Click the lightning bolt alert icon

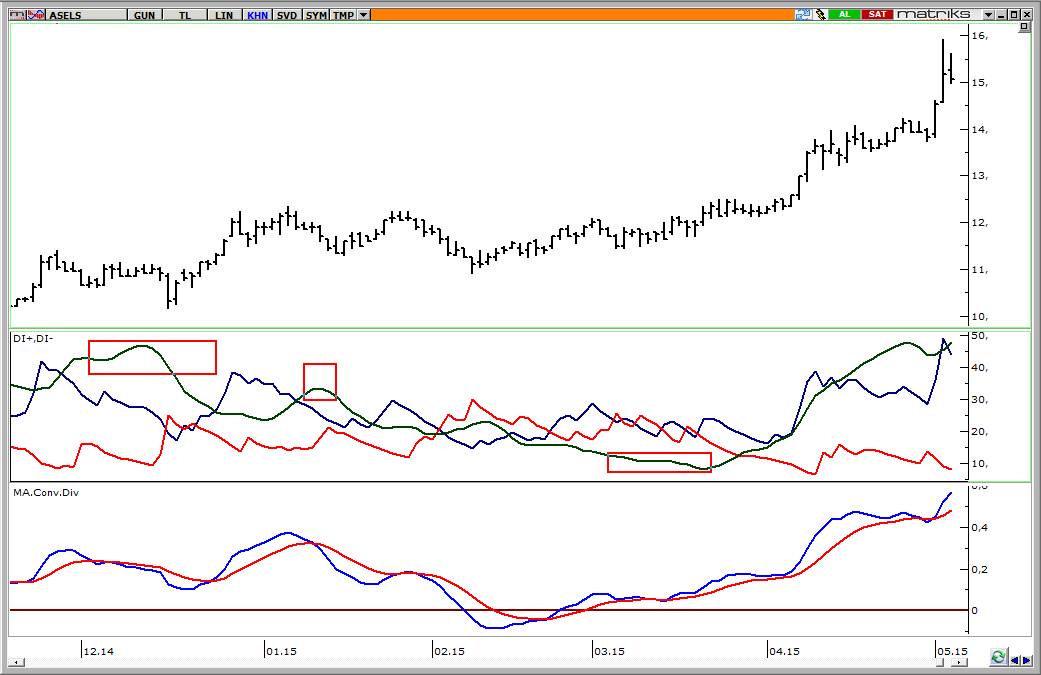(821, 14)
